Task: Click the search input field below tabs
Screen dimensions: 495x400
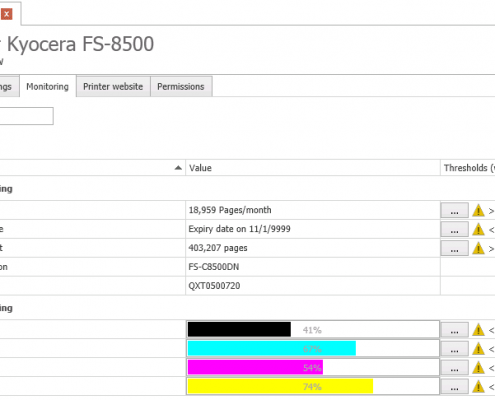Action: [26, 116]
